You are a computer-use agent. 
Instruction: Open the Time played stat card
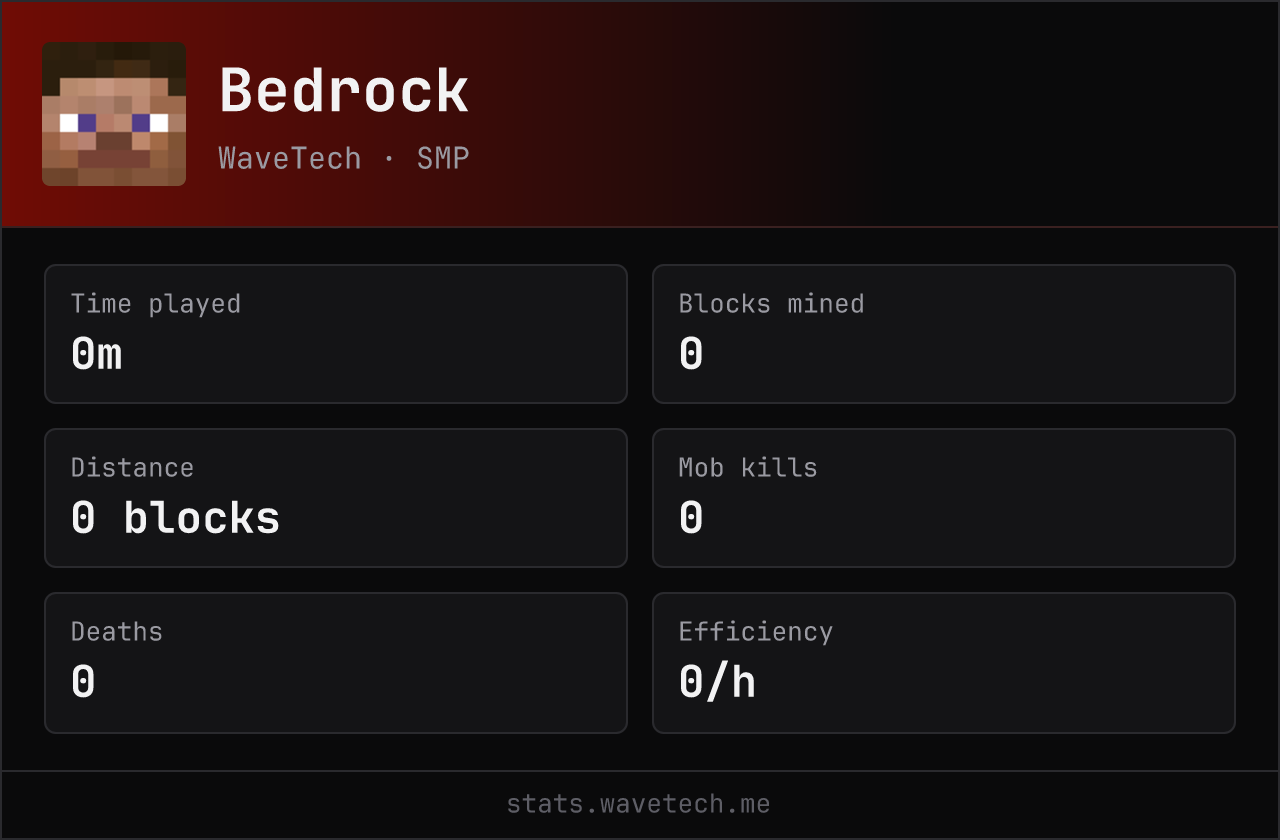coord(336,334)
